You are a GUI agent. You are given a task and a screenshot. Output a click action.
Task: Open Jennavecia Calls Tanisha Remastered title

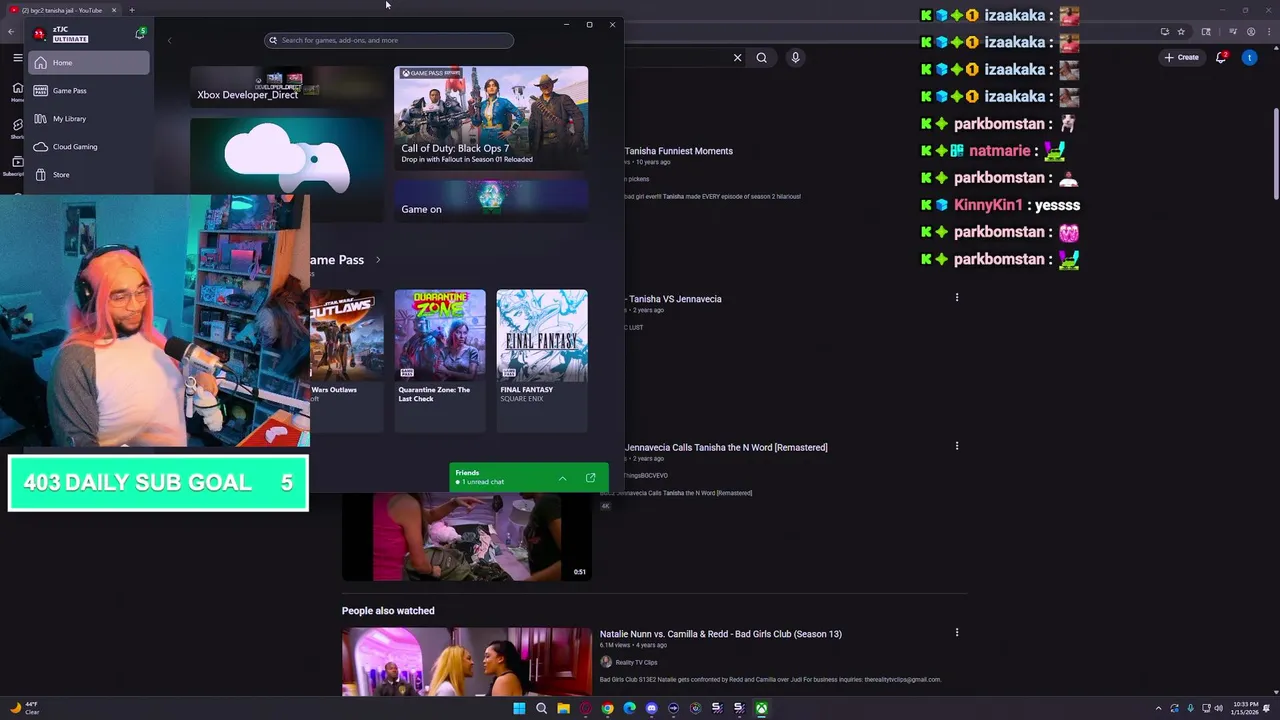(726, 448)
